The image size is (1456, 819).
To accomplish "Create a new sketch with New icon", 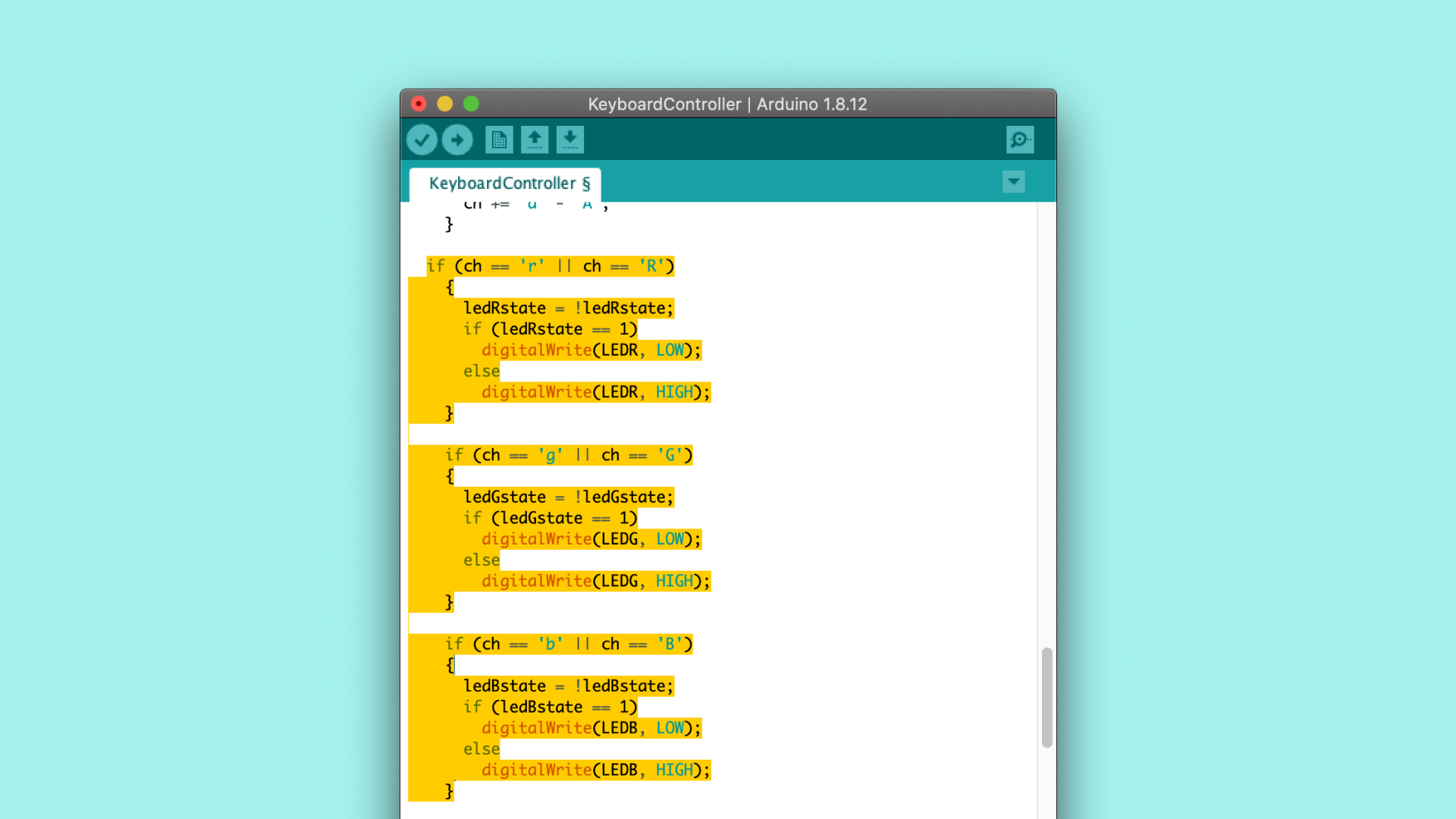I will click(499, 140).
